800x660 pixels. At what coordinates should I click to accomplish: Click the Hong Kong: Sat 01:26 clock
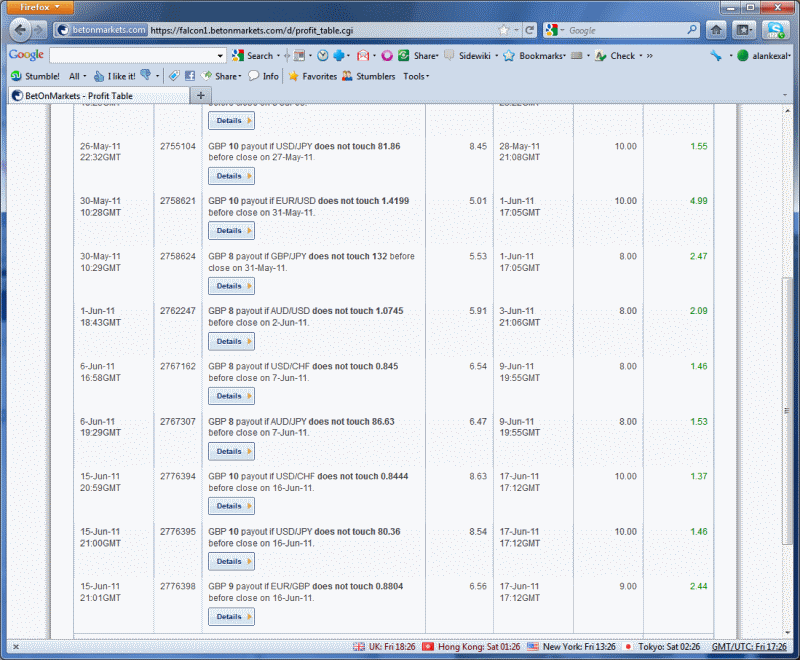tap(471, 647)
